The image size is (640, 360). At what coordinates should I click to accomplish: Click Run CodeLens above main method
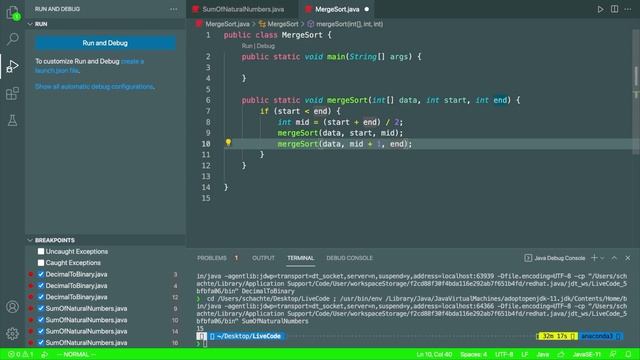coord(247,46)
